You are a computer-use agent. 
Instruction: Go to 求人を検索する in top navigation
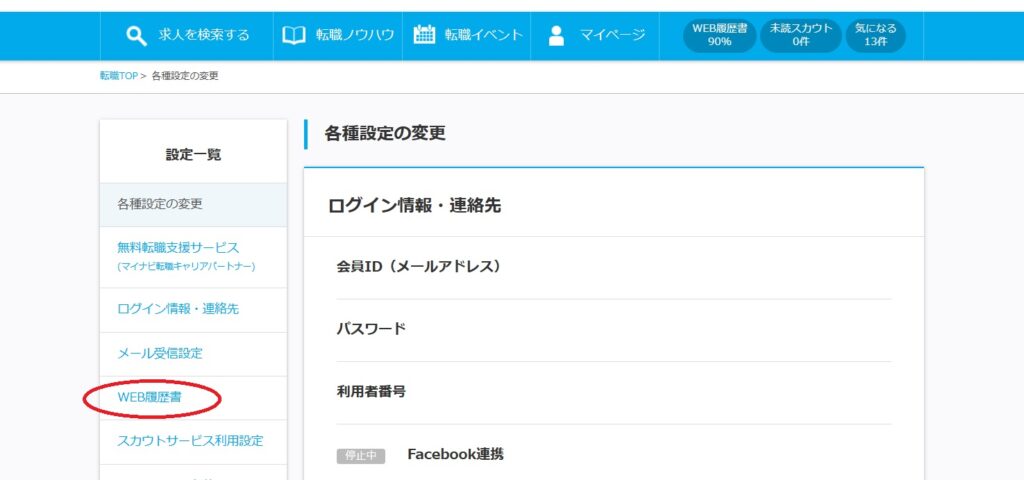point(203,35)
